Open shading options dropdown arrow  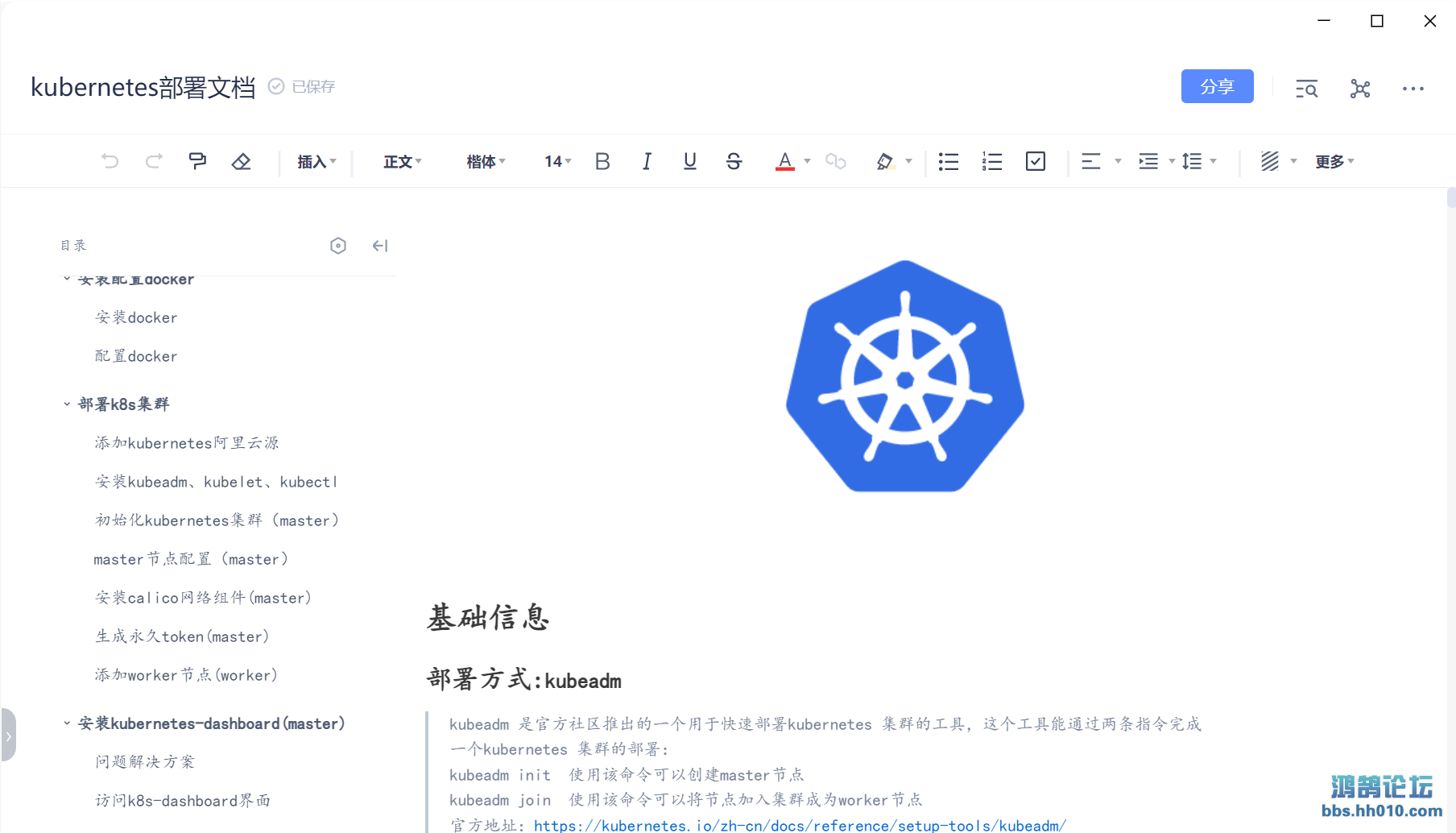point(1294,161)
